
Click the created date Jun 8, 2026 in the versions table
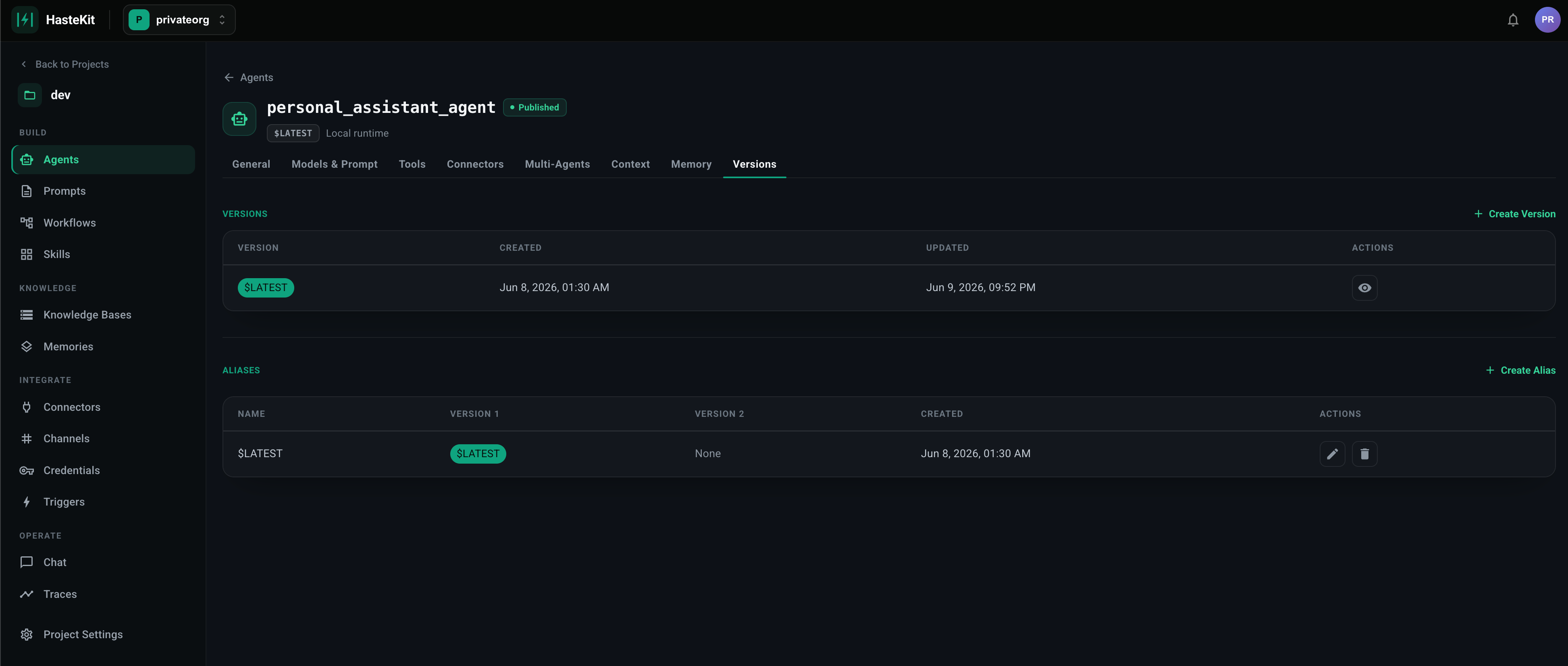tap(554, 287)
